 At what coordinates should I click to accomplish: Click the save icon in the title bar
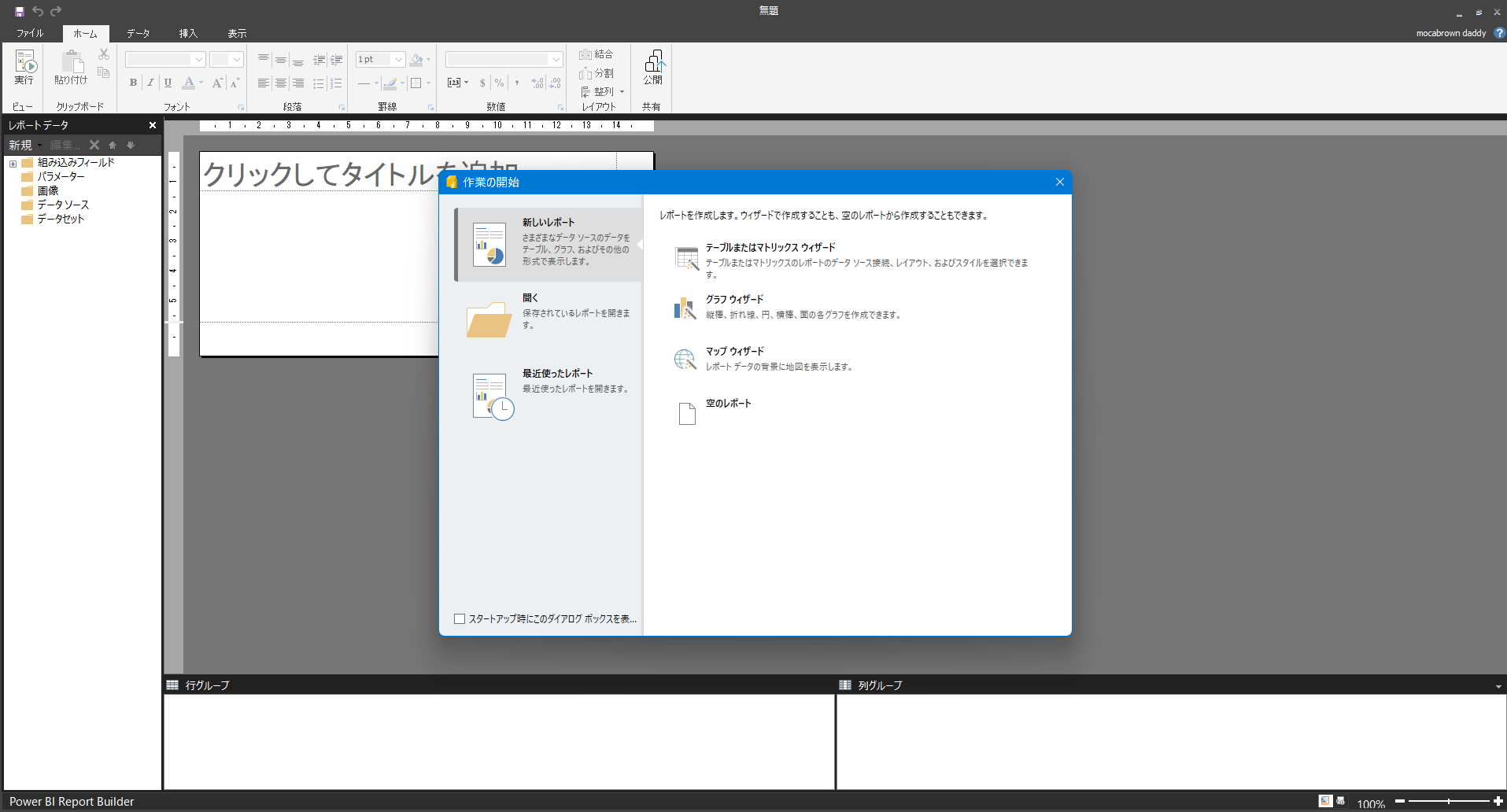pyautogui.click(x=20, y=11)
